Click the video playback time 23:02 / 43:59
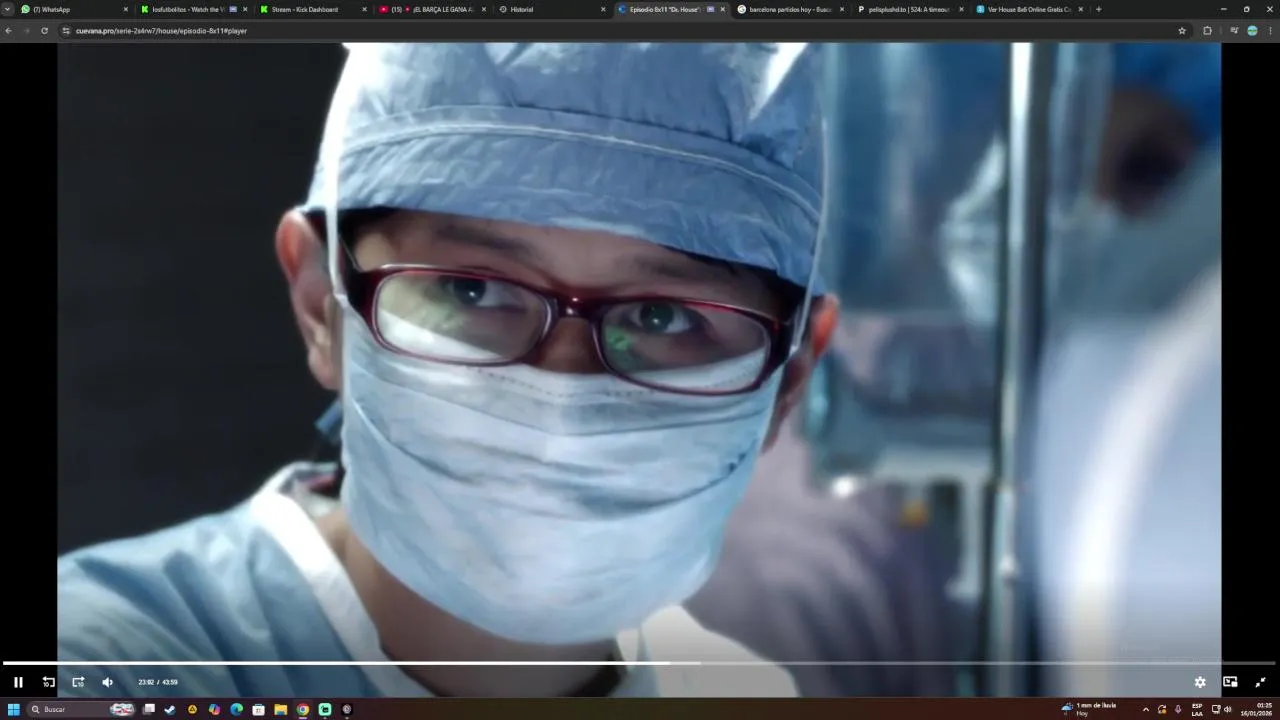The height and width of the screenshot is (720, 1280). pos(158,682)
